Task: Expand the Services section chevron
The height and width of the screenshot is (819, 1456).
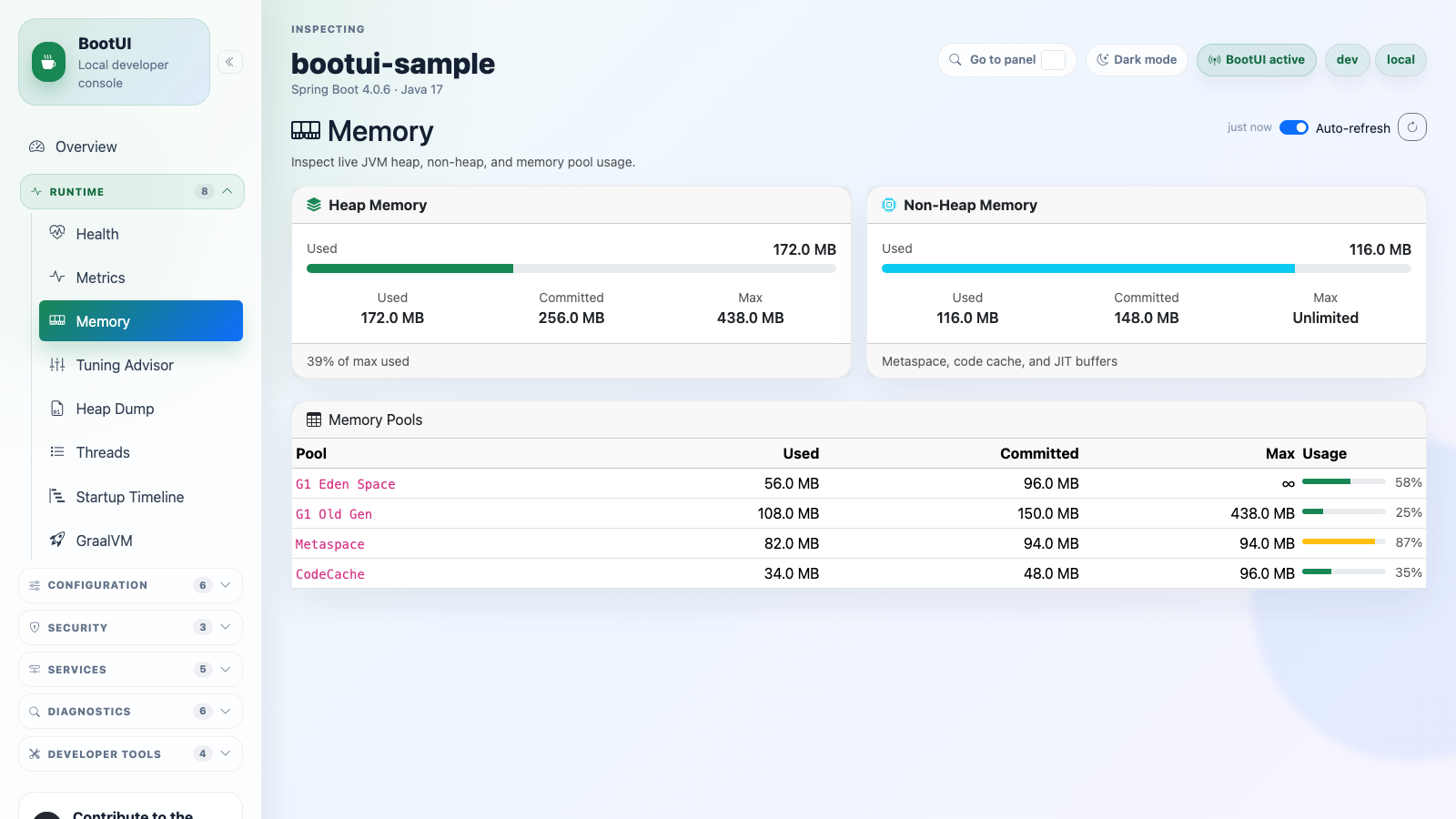Action: 226,669
